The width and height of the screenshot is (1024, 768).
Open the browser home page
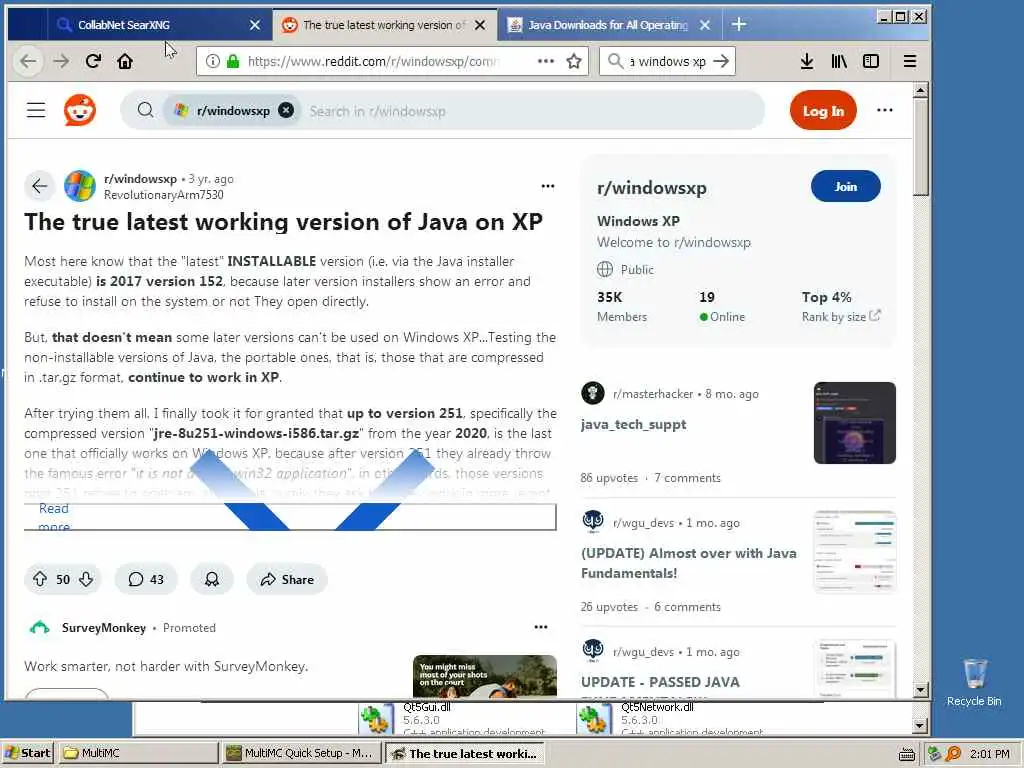pyautogui.click(x=125, y=61)
